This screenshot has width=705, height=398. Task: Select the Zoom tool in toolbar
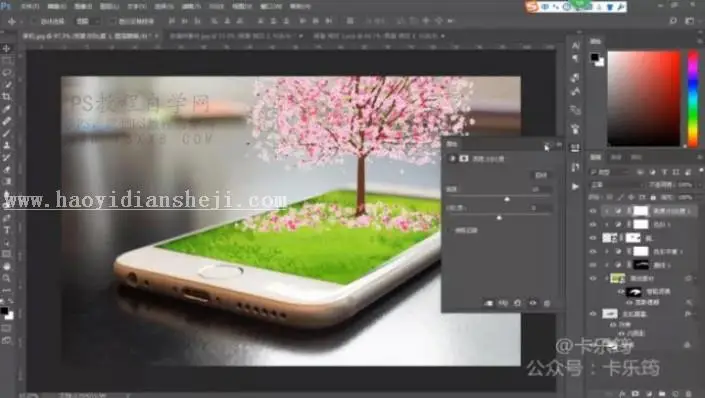coord(7,278)
